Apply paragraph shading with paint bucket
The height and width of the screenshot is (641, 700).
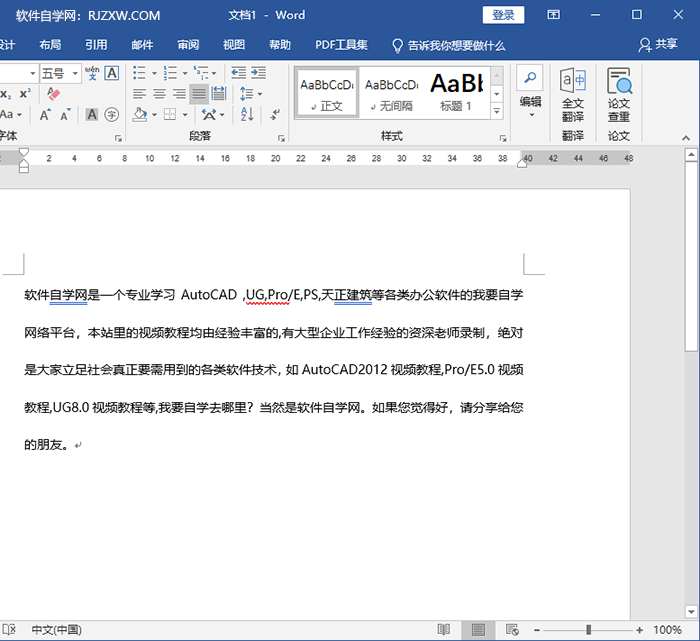click(x=140, y=115)
